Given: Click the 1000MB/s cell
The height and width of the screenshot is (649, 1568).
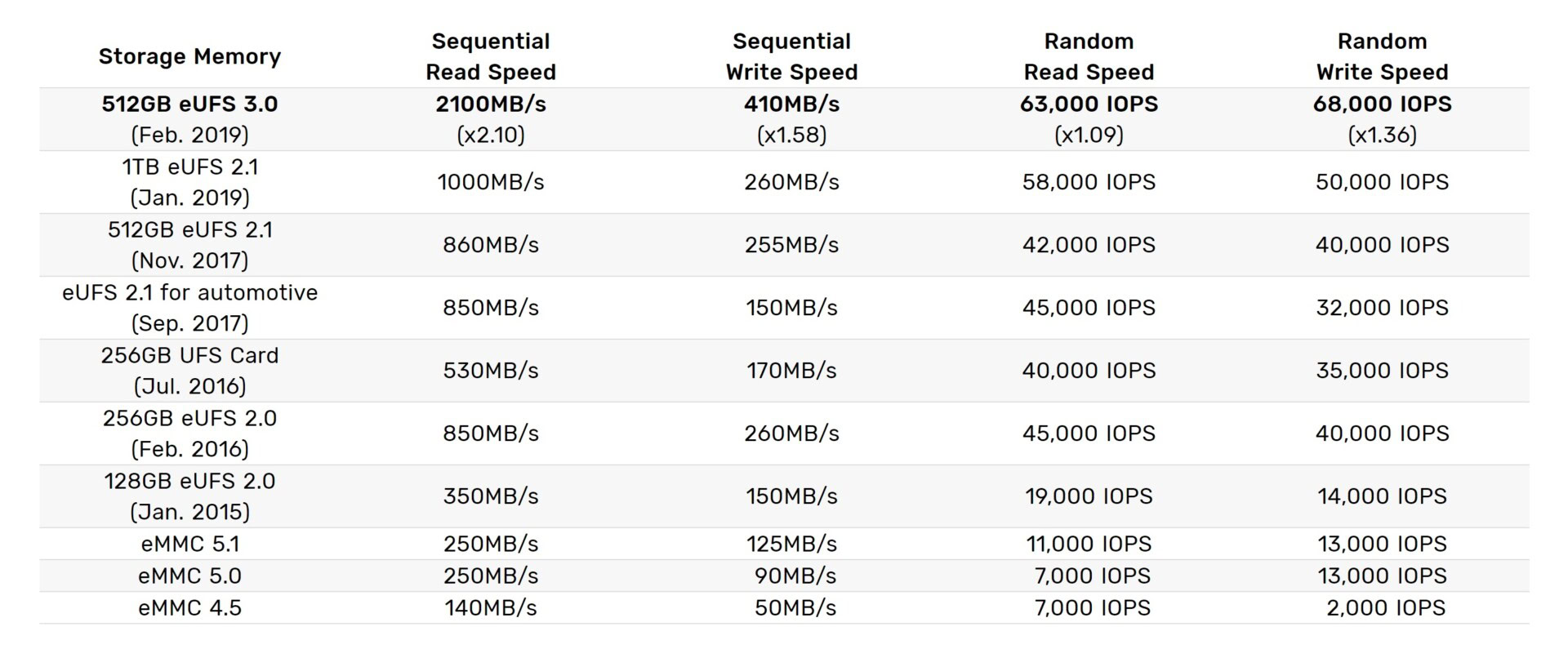Looking at the screenshot, I should [x=490, y=182].
